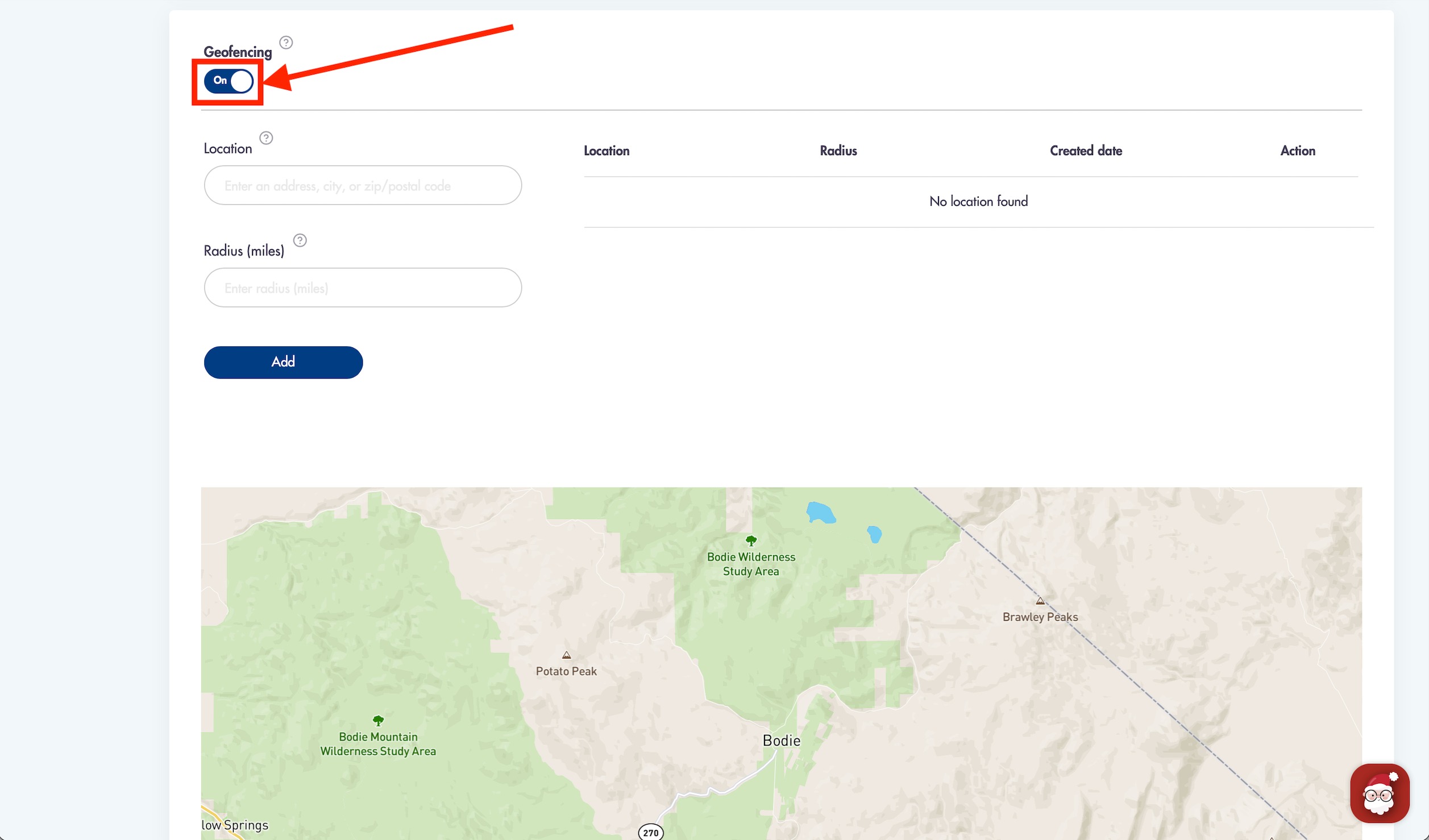Open the Geofencing help question icon

pyautogui.click(x=286, y=43)
